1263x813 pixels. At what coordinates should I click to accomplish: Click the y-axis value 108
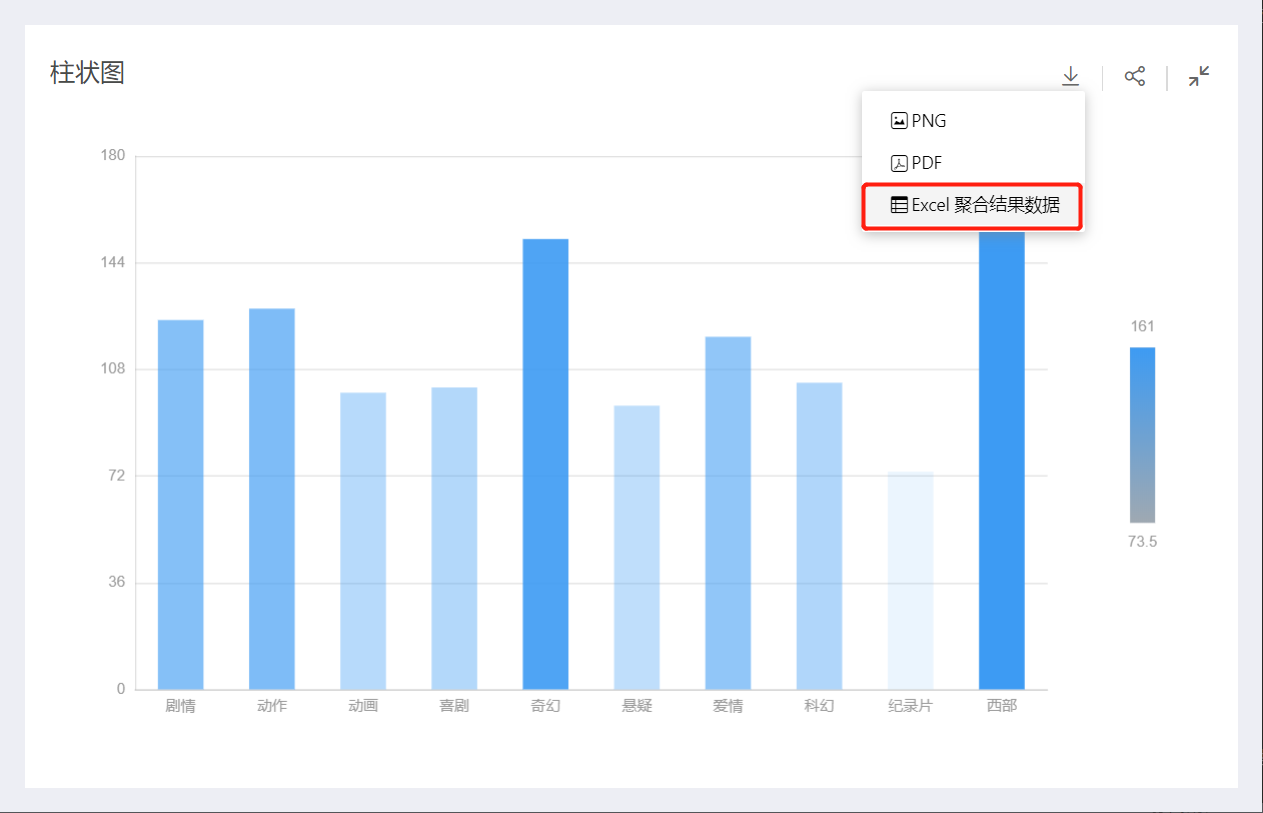[113, 369]
